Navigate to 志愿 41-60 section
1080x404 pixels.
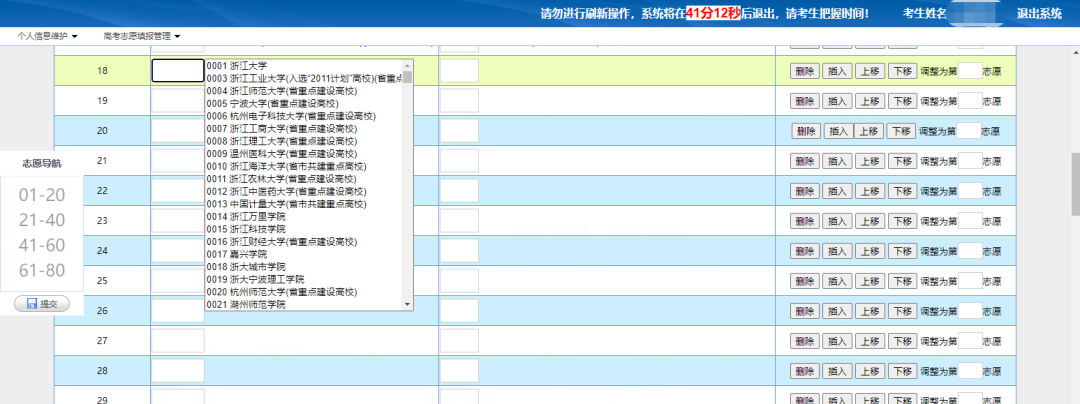pyautogui.click(x=41, y=245)
